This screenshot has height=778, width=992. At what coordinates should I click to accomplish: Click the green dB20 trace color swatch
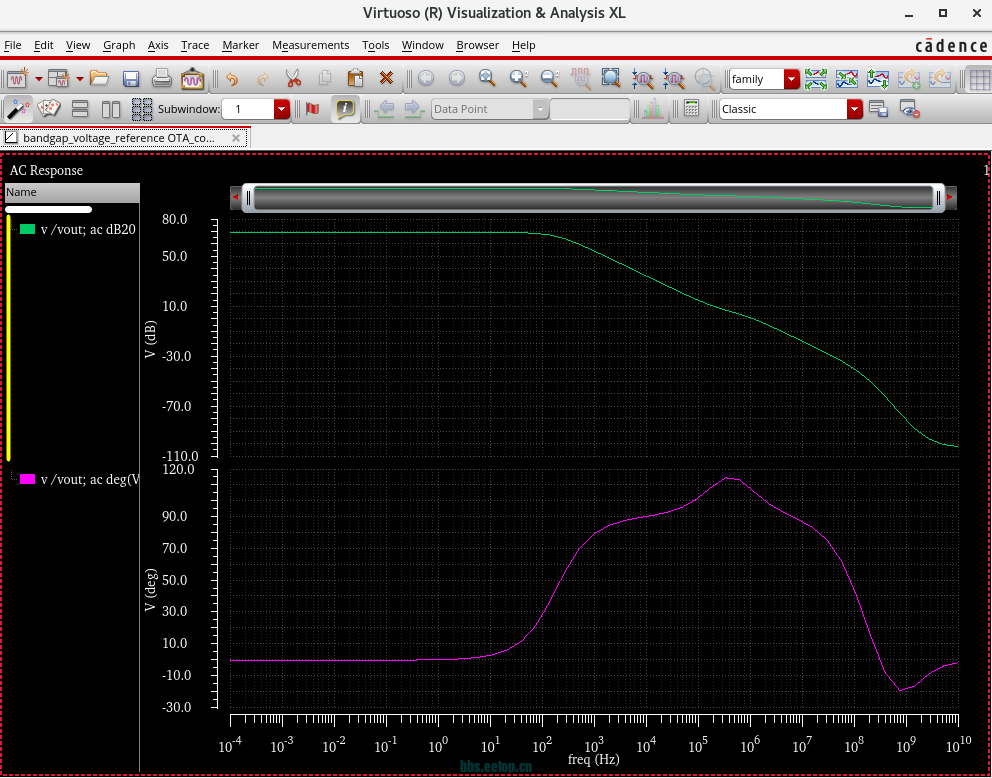tap(27, 229)
